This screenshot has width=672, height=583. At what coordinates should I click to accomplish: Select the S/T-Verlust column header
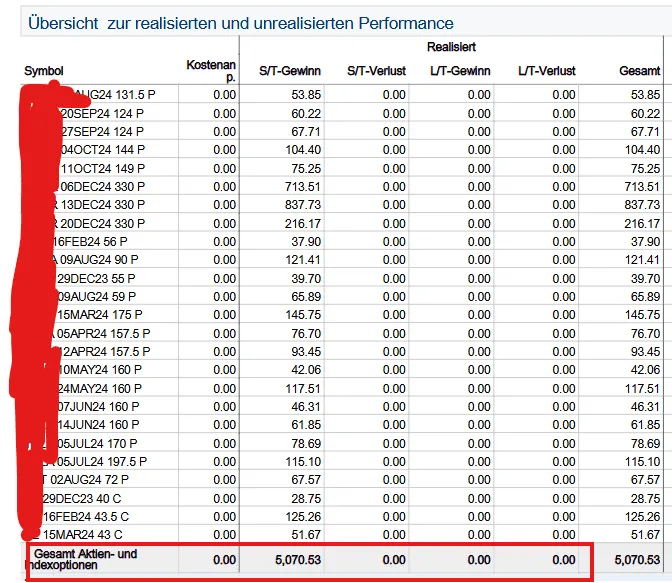[x=376, y=71]
